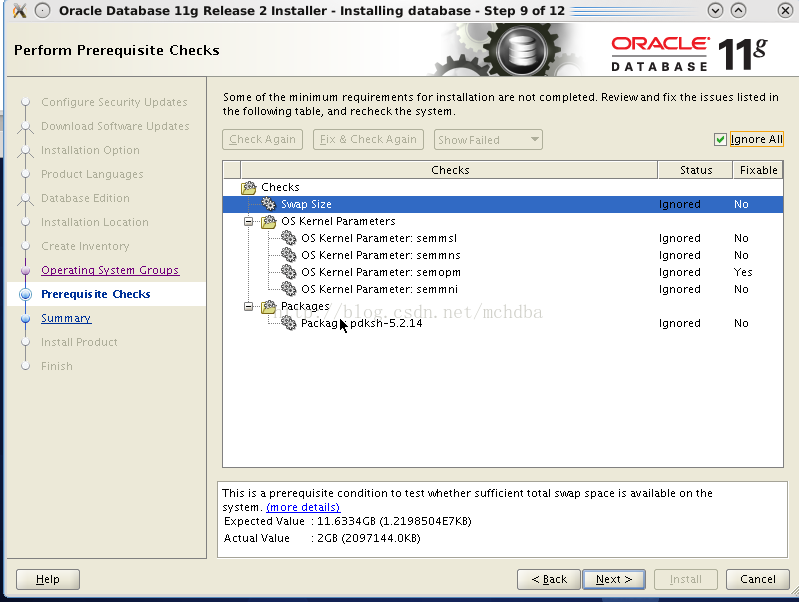799x602 pixels.
Task: Open the more details link
Action: tap(302, 507)
